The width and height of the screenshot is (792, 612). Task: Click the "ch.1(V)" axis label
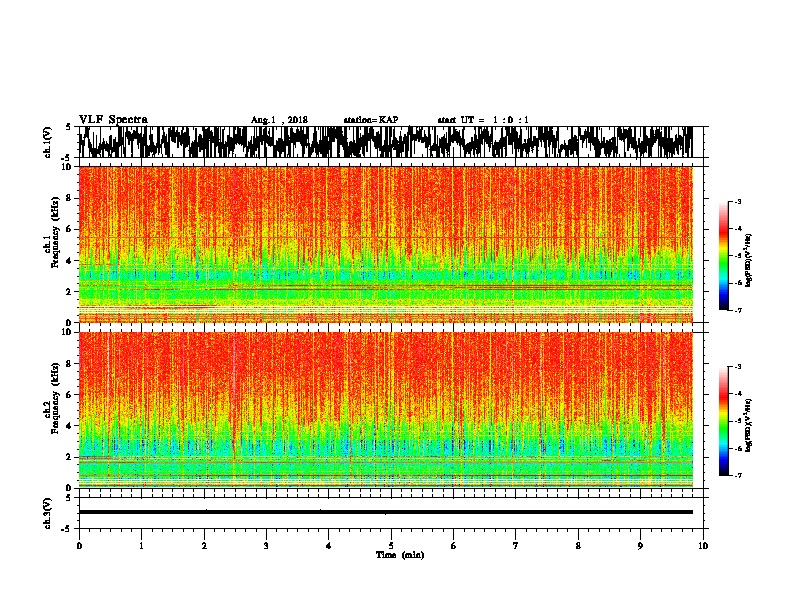click(x=47, y=143)
